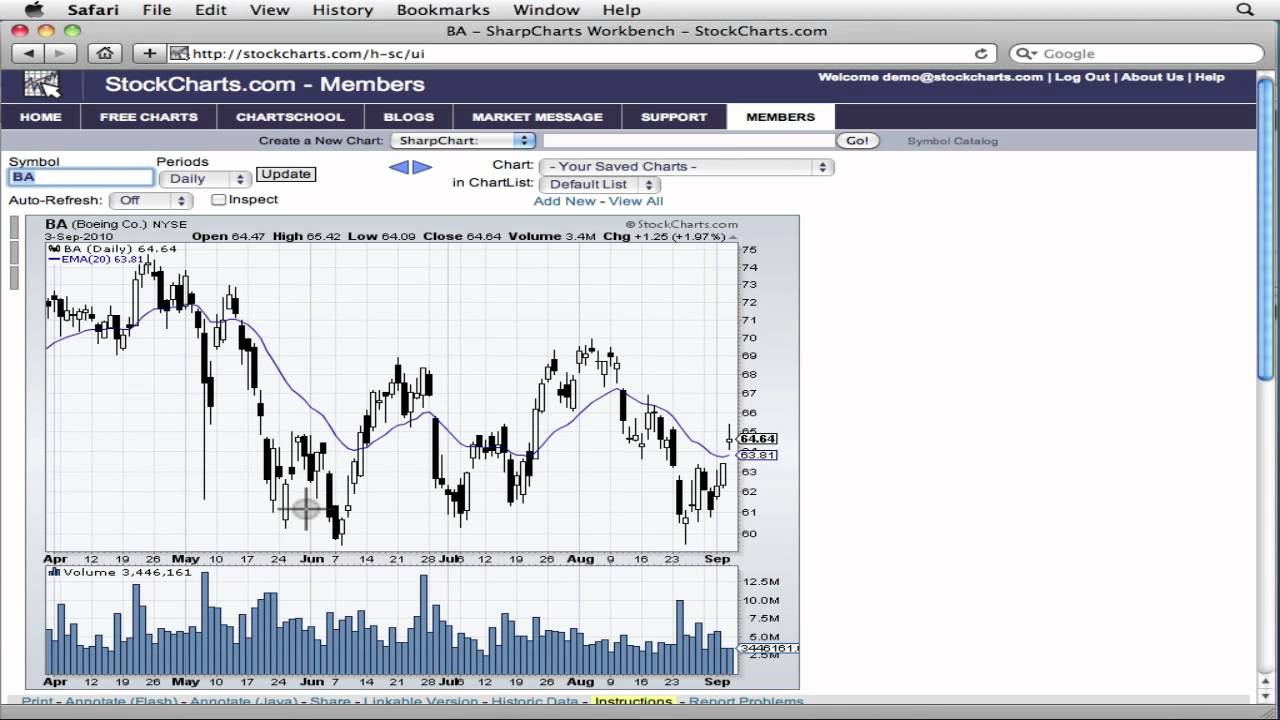Click the StockCharts logo icon
Screen dimensions: 1280x720
coord(42,84)
